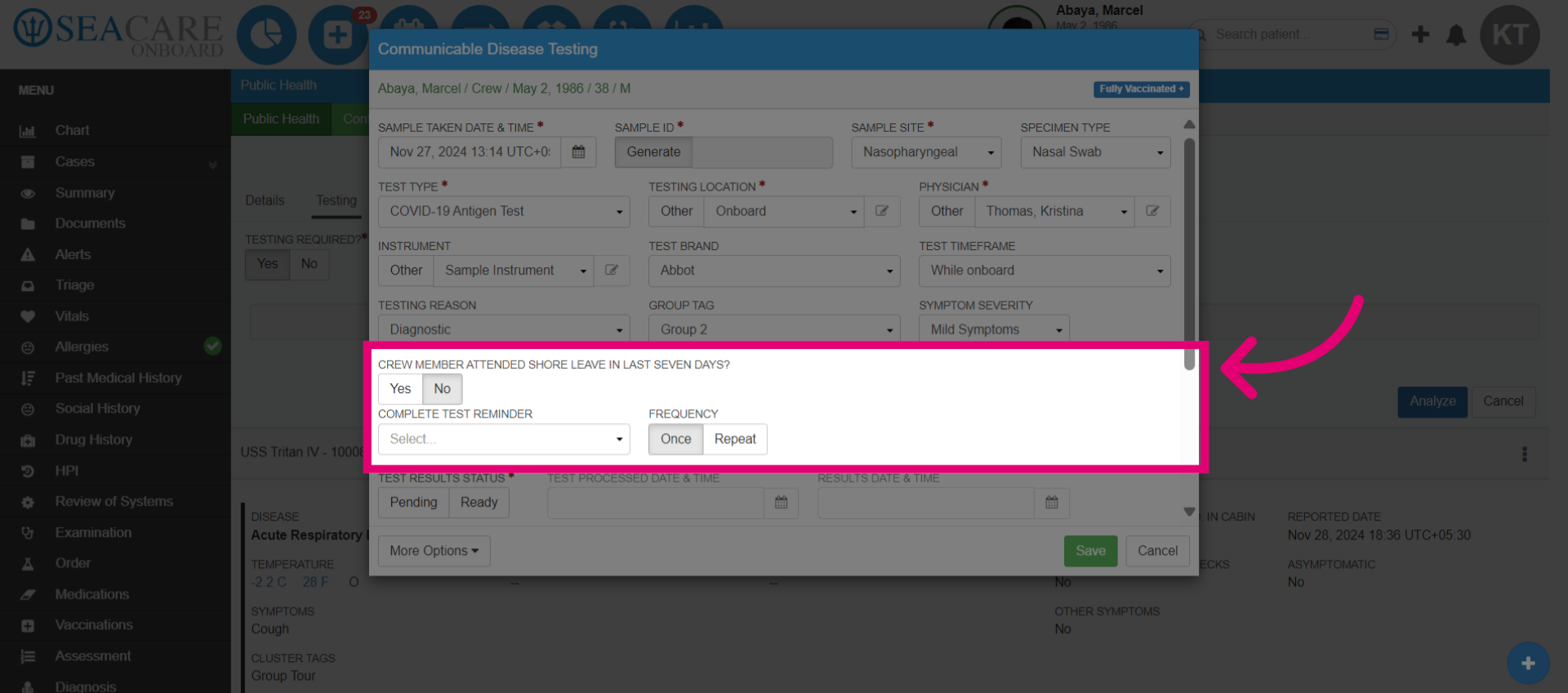Set test results status to Pending

(413, 503)
